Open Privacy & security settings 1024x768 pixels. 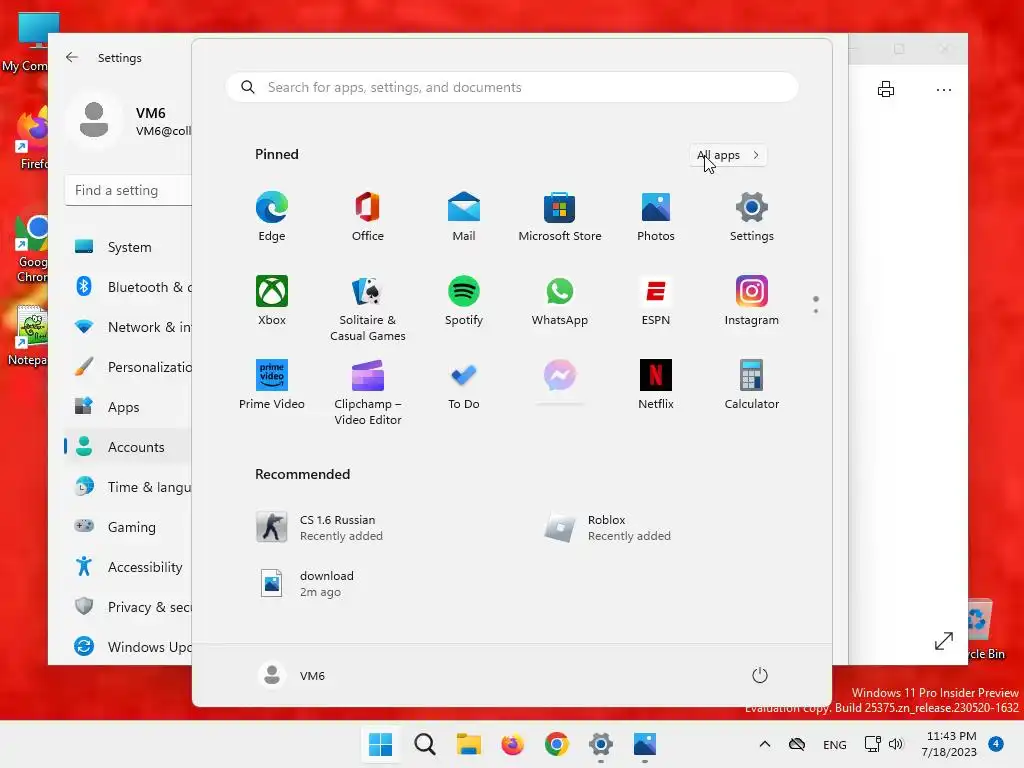click(x=129, y=607)
